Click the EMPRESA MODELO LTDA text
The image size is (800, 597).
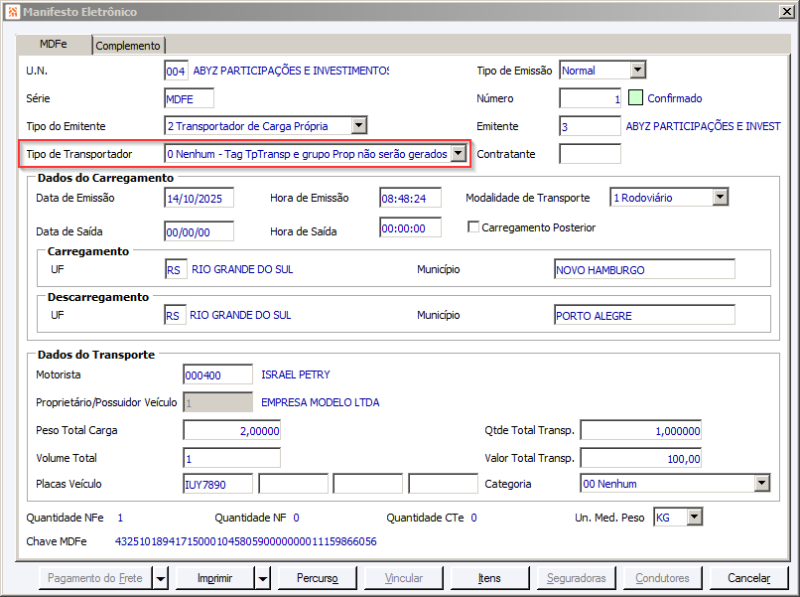320,402
